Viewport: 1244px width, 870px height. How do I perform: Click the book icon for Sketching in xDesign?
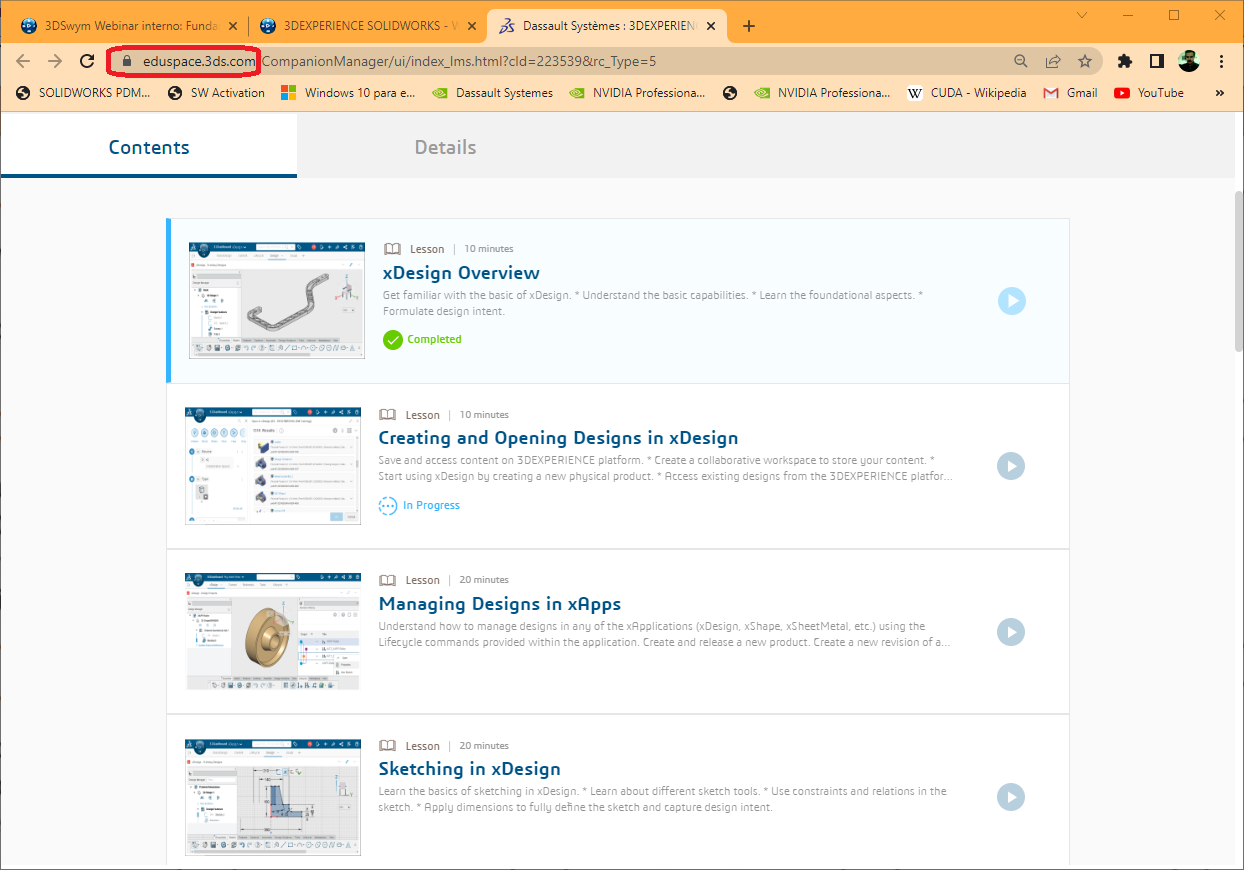pyautogui.click(x=388, y=746)
